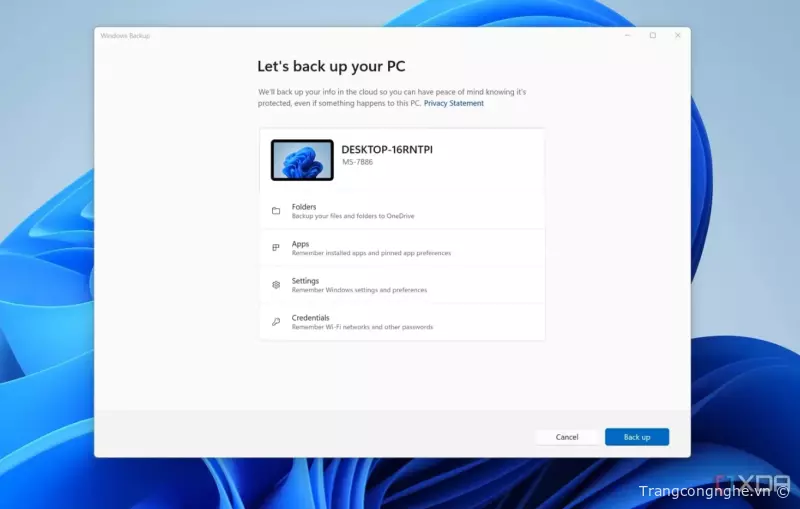
Task: Expand the Settings backup row
Action: coord(402,285)
